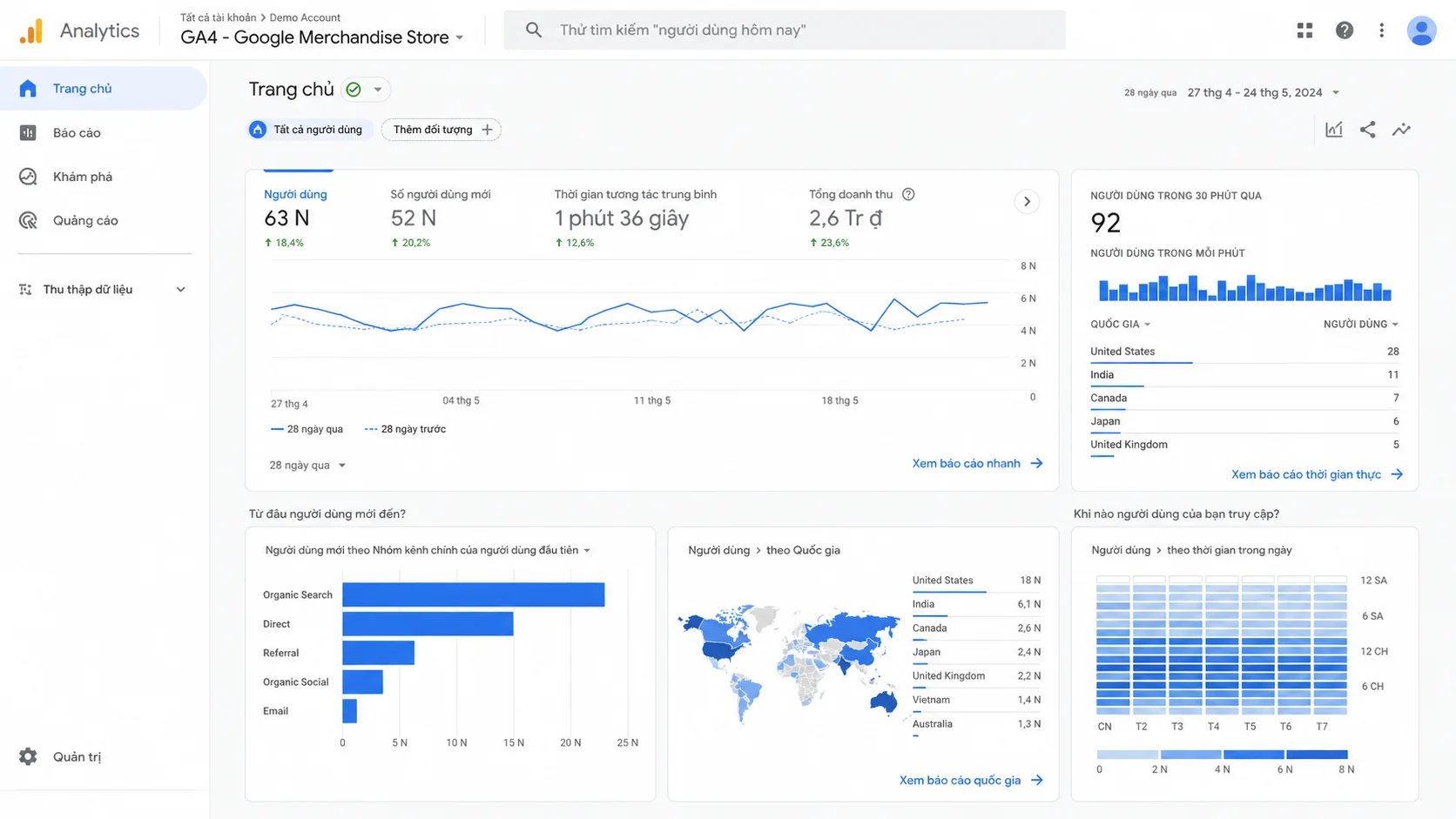Screen dimensions: 1456x819
Task: Click the Referral bar label
Action: pos(280,653)
